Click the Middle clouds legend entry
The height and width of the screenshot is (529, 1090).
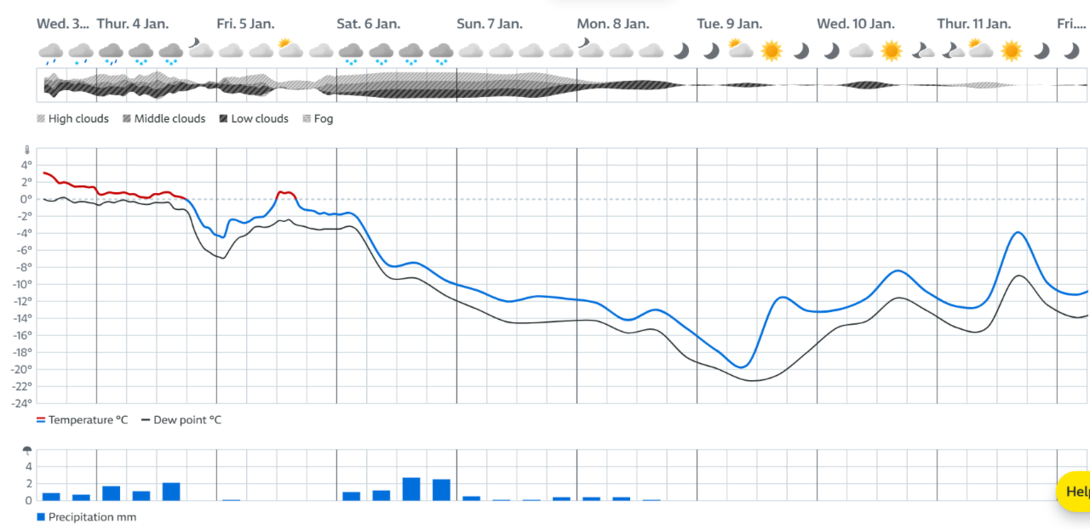click(x=164, y=119)
